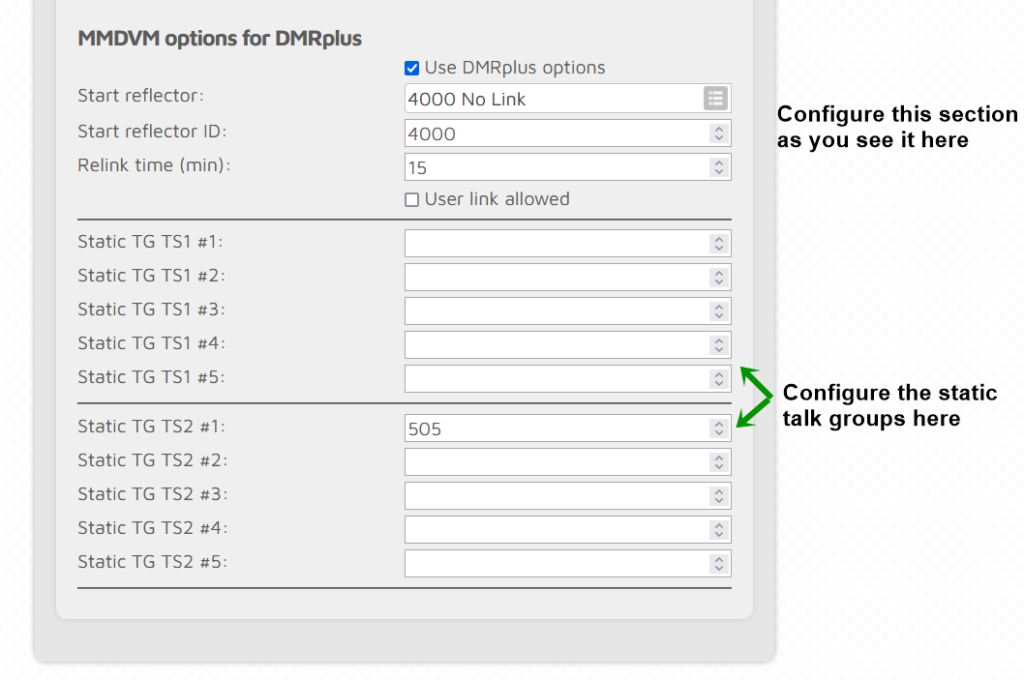This screenshot has height=680, width=1024.
Task: Click the Relink time field showing 15
Action: [x=550, y=167]
